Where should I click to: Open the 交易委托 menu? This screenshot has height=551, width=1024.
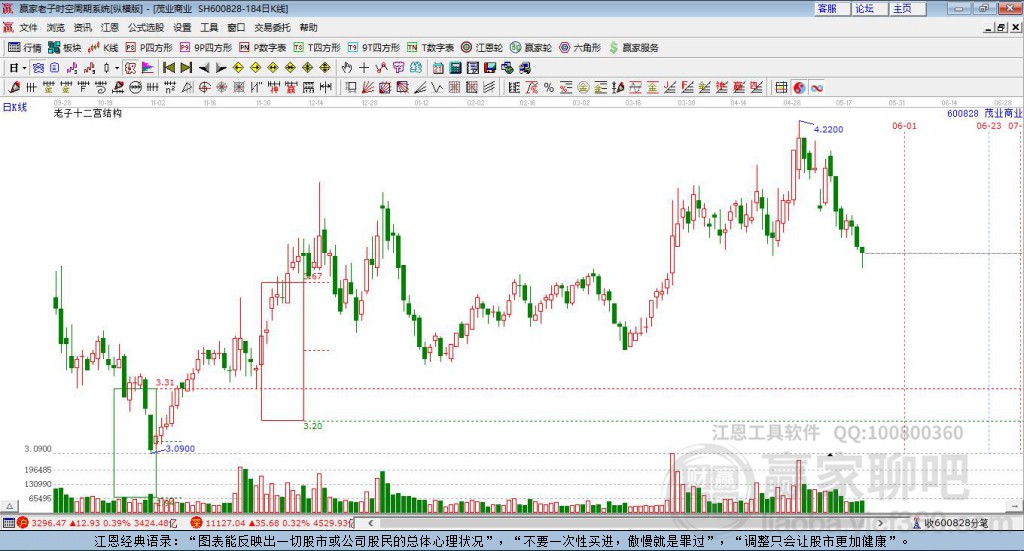[x=272, y=27]
